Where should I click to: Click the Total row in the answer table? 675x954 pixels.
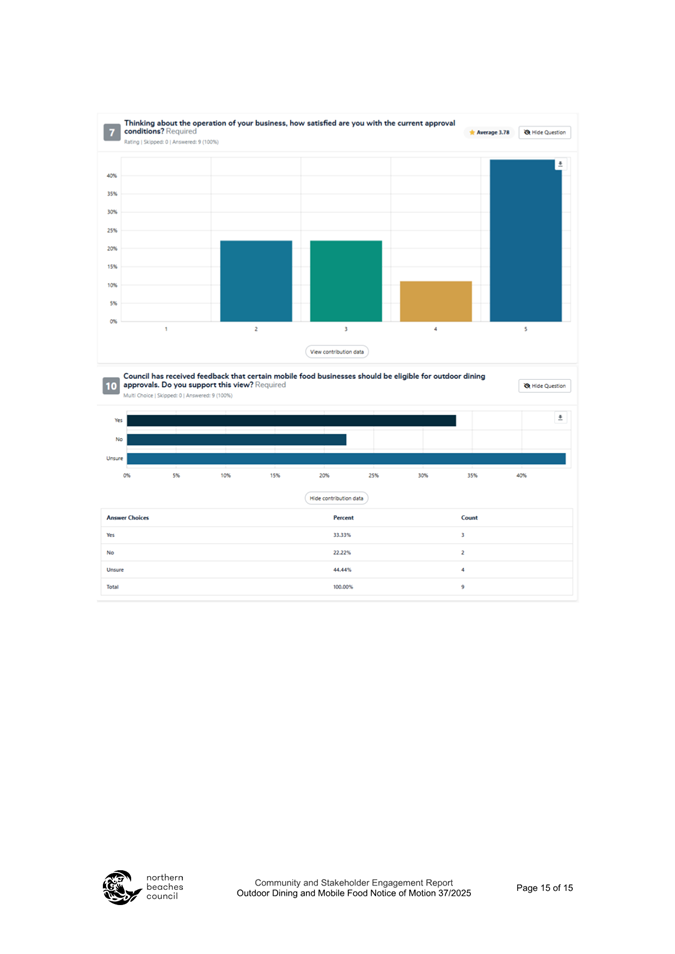(337, 587)
